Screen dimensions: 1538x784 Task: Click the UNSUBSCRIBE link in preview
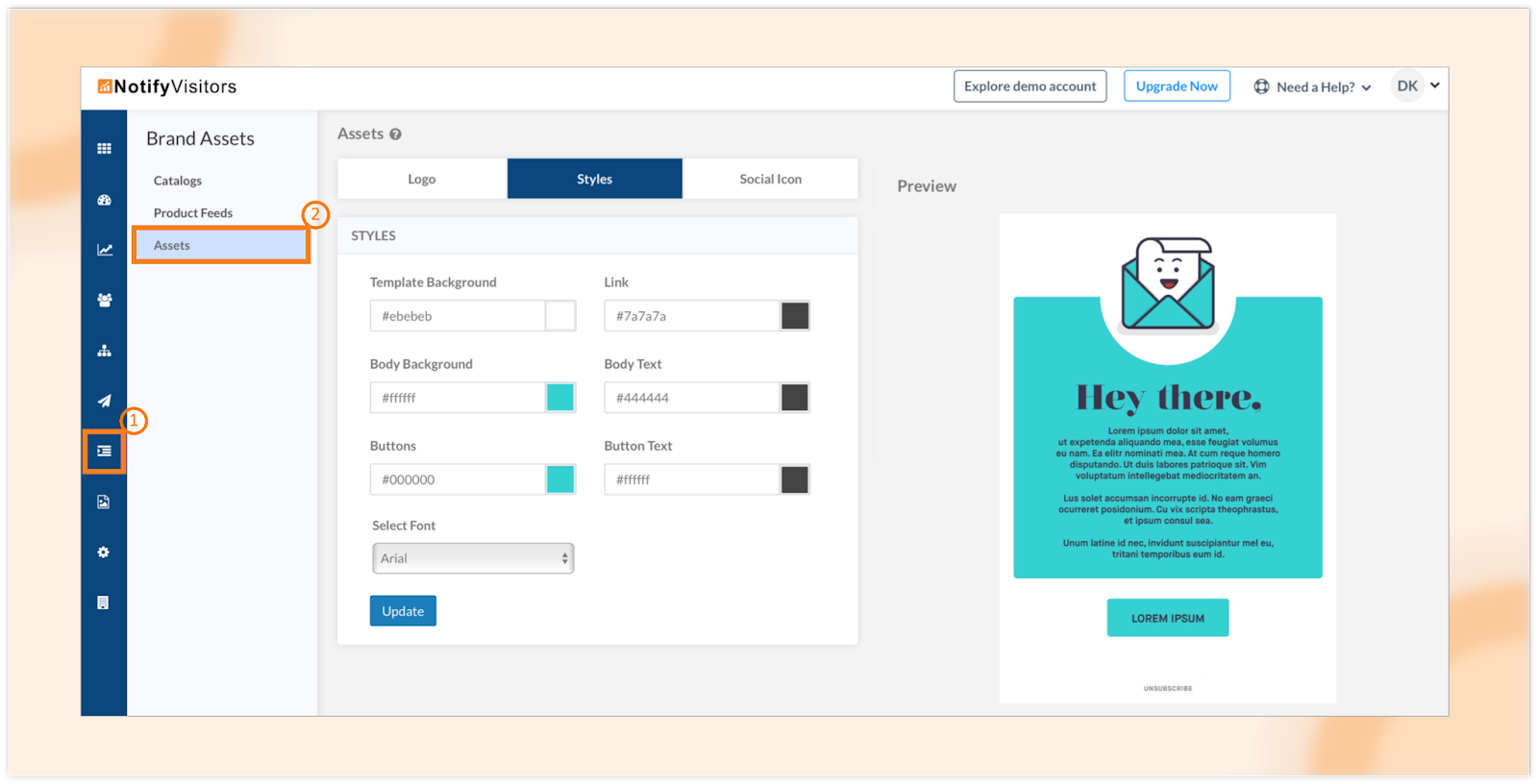point(1168,688)
